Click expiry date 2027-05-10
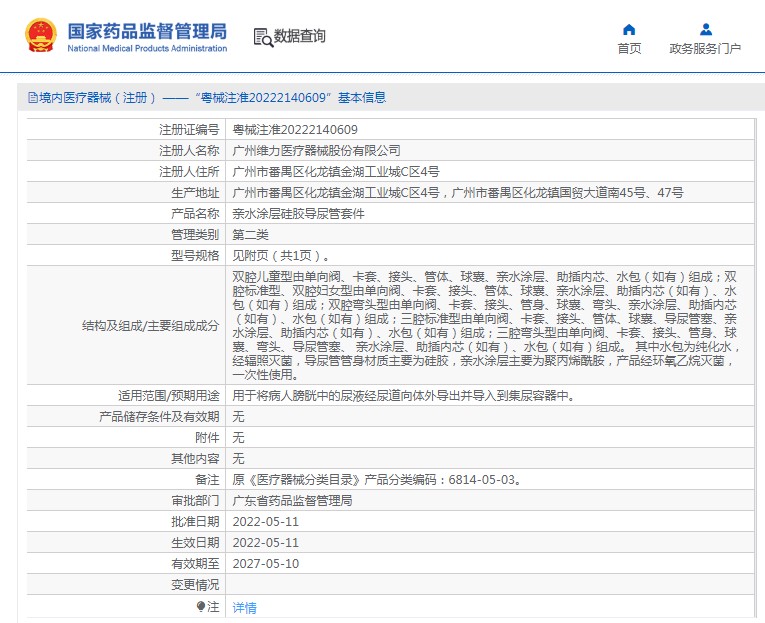765x623 pixels. coord(265,563)
